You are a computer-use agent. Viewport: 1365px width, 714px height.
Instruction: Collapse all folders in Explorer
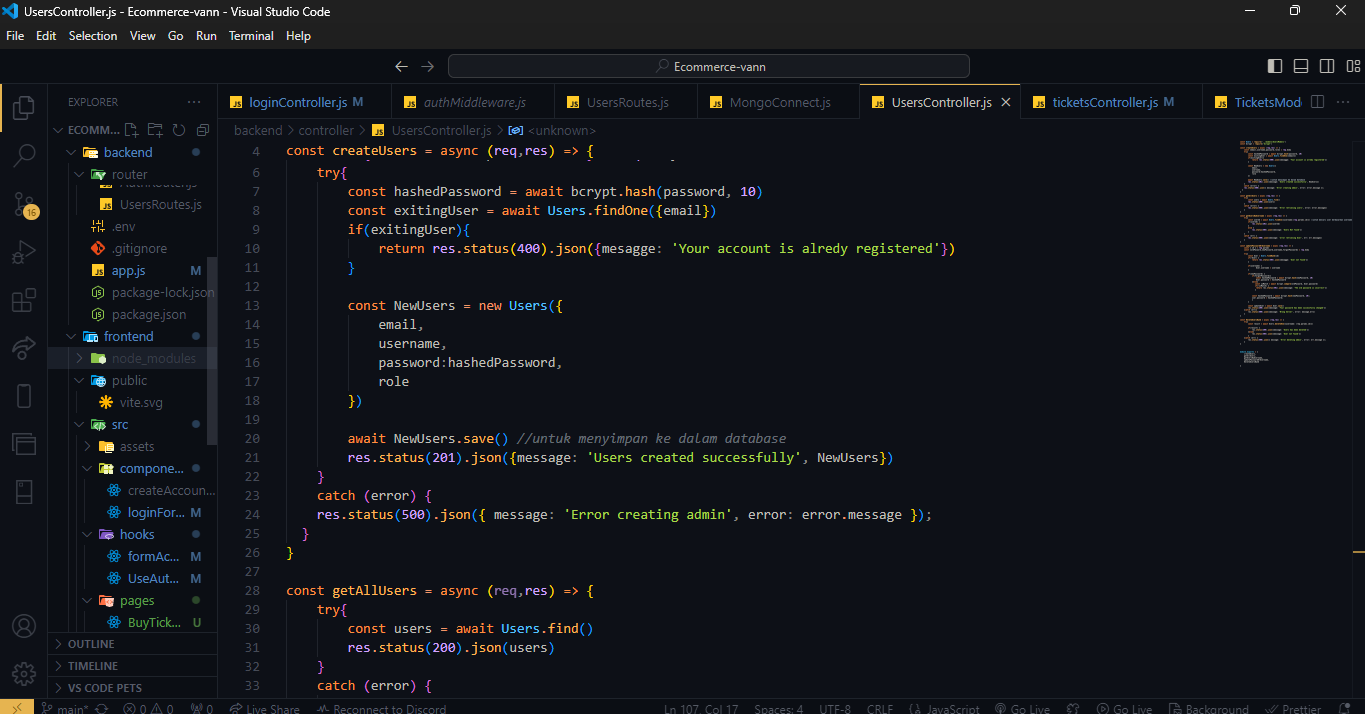click(x=203, y=130)
